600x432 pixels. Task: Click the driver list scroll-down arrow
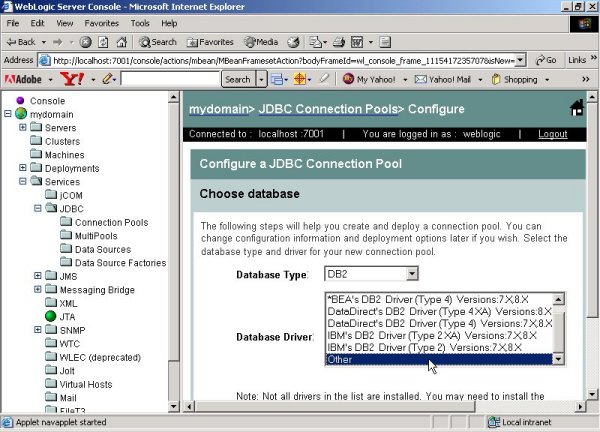(559, 359)
